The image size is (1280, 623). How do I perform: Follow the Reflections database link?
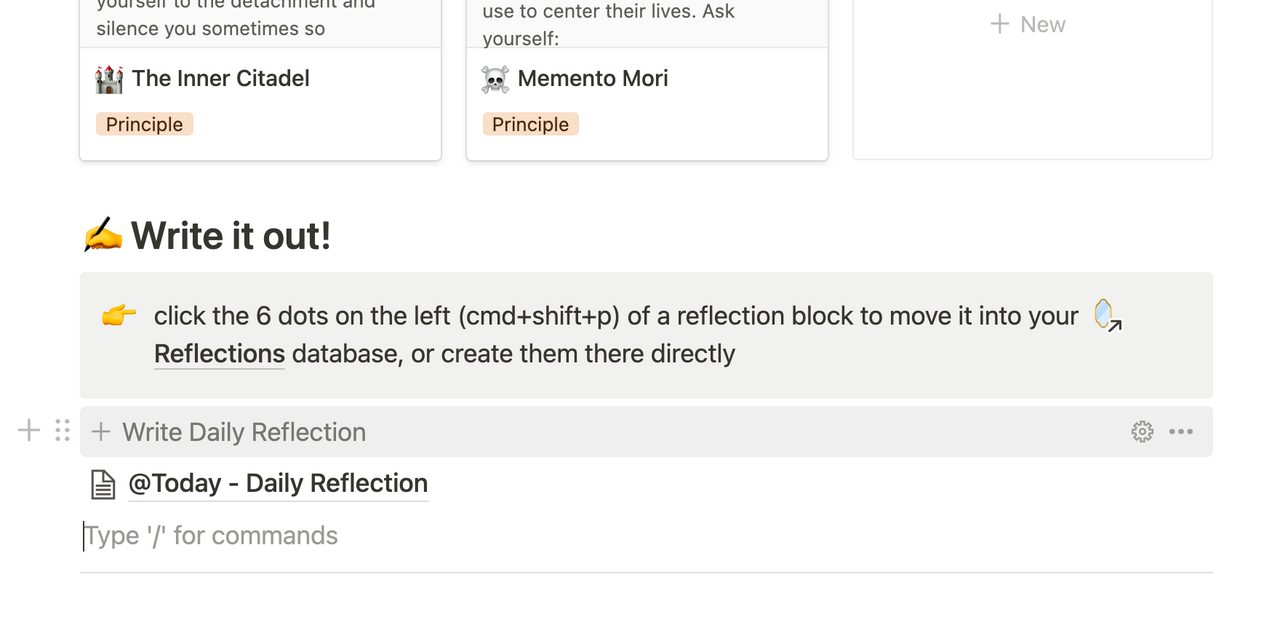tap(219, 354)
